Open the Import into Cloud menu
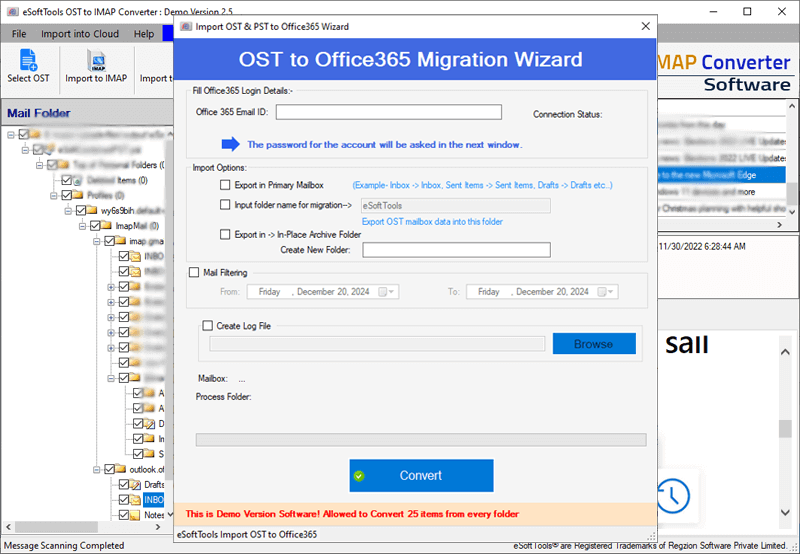This screenshot has width=800, height=554. [80, 34]
